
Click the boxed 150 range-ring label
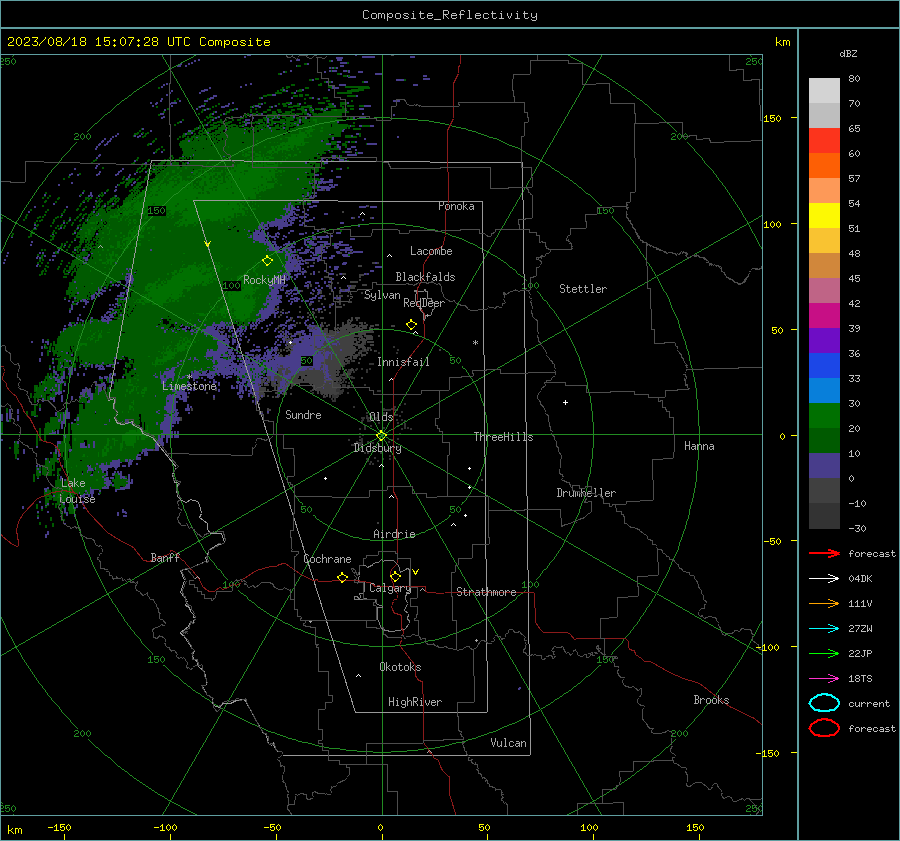156,211
